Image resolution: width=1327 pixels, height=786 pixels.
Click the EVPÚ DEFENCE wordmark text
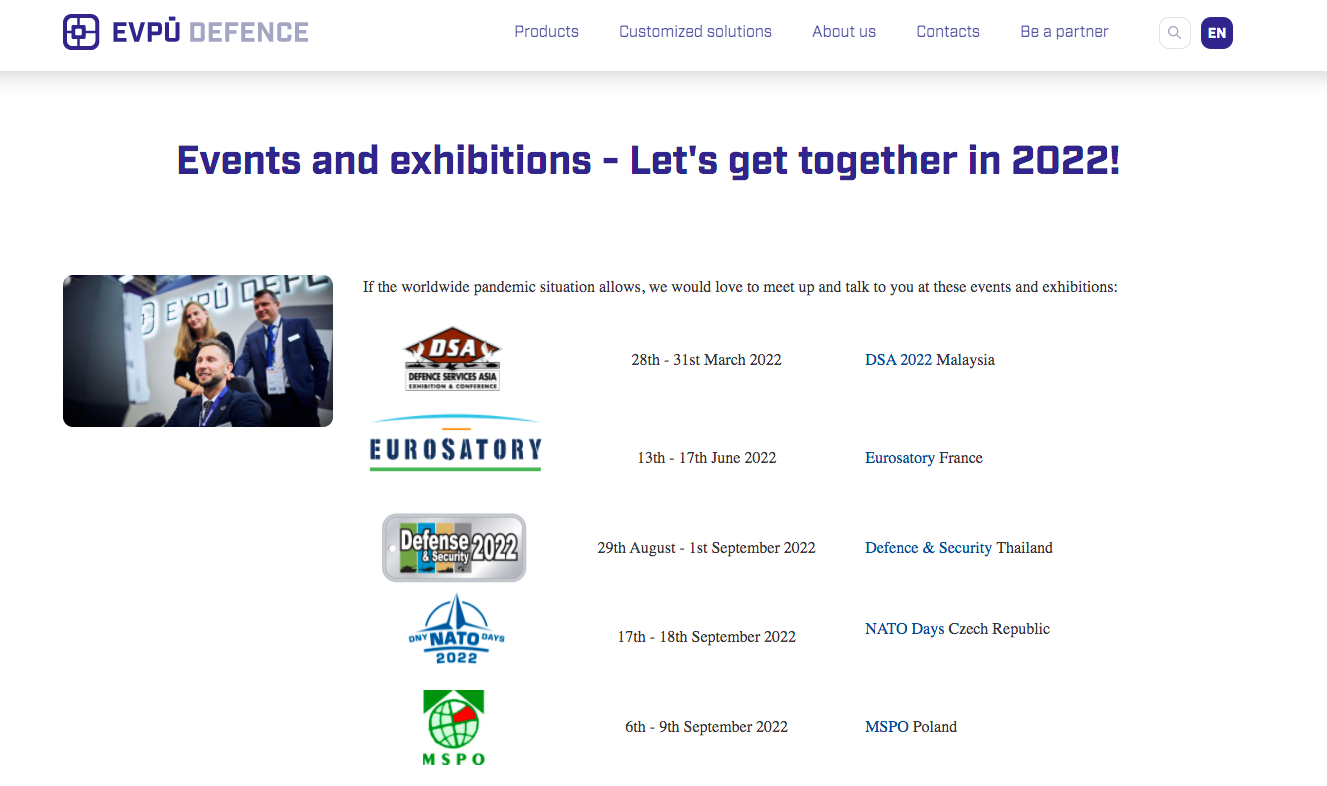click(x=210, y=33)
